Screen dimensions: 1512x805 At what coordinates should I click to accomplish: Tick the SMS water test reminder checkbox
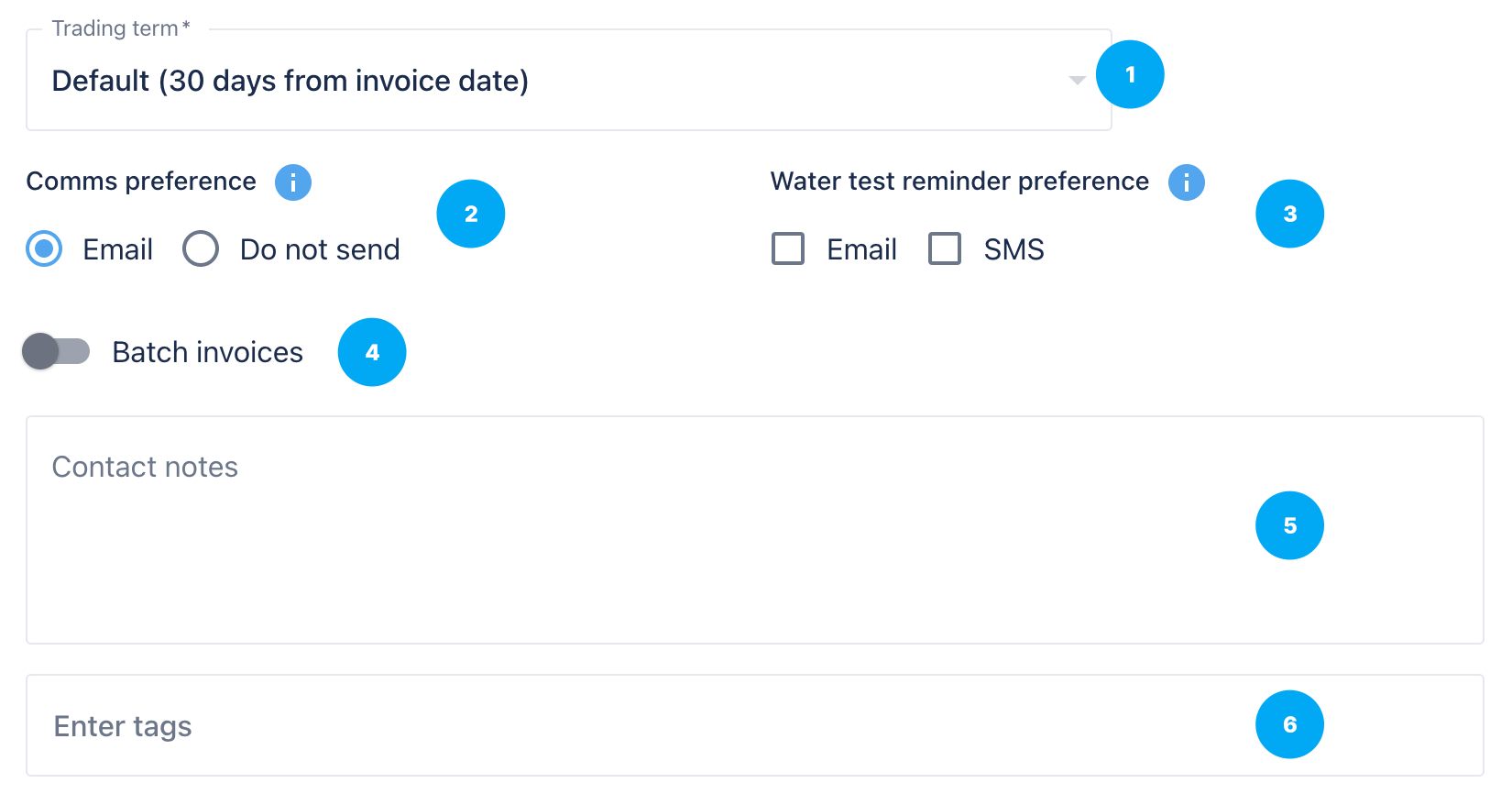tap(945, 248)
